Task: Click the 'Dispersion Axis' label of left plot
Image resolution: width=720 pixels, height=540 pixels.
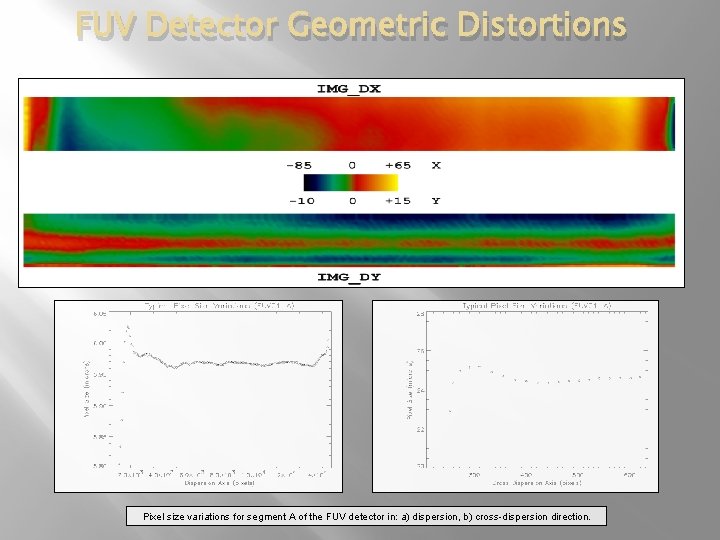Action: tap(219, 483)
